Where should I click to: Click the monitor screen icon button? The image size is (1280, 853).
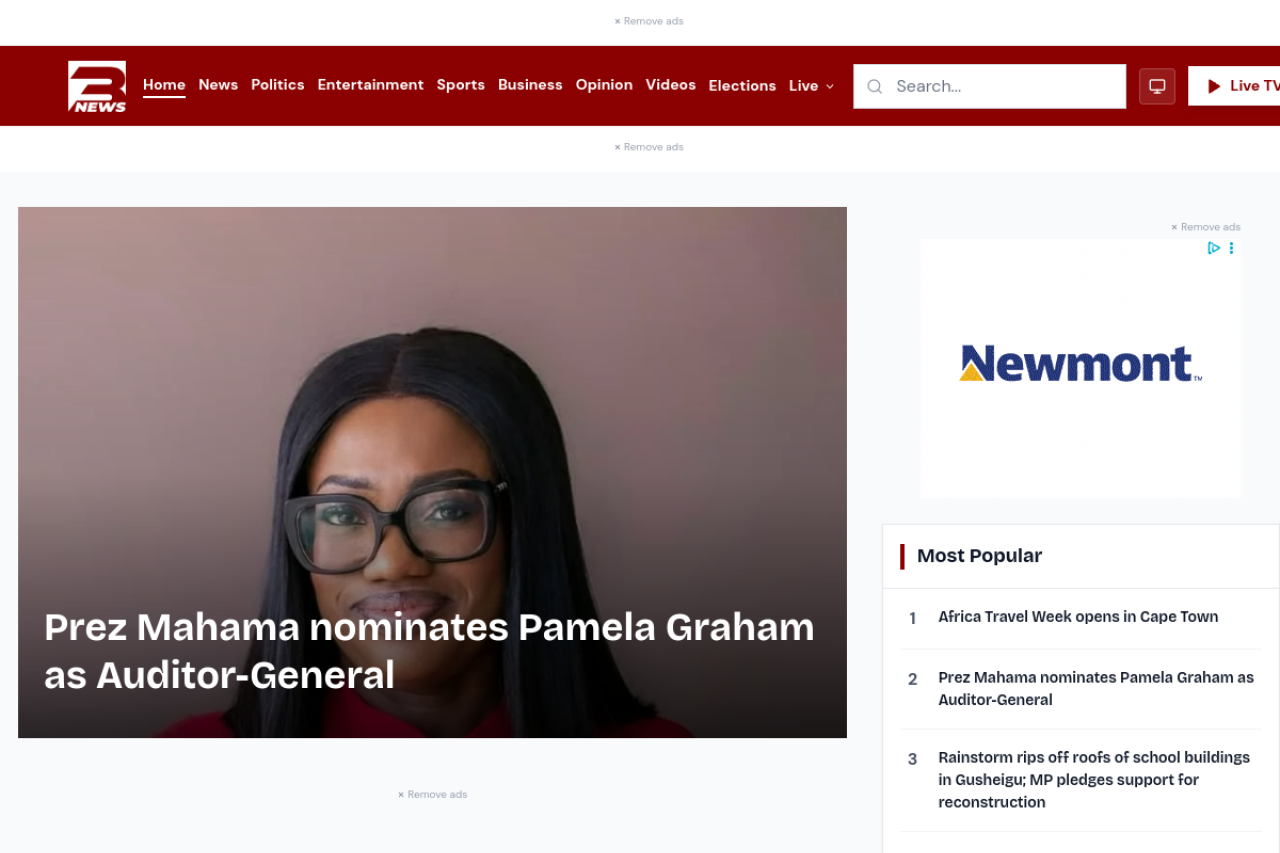(1157, 86)
